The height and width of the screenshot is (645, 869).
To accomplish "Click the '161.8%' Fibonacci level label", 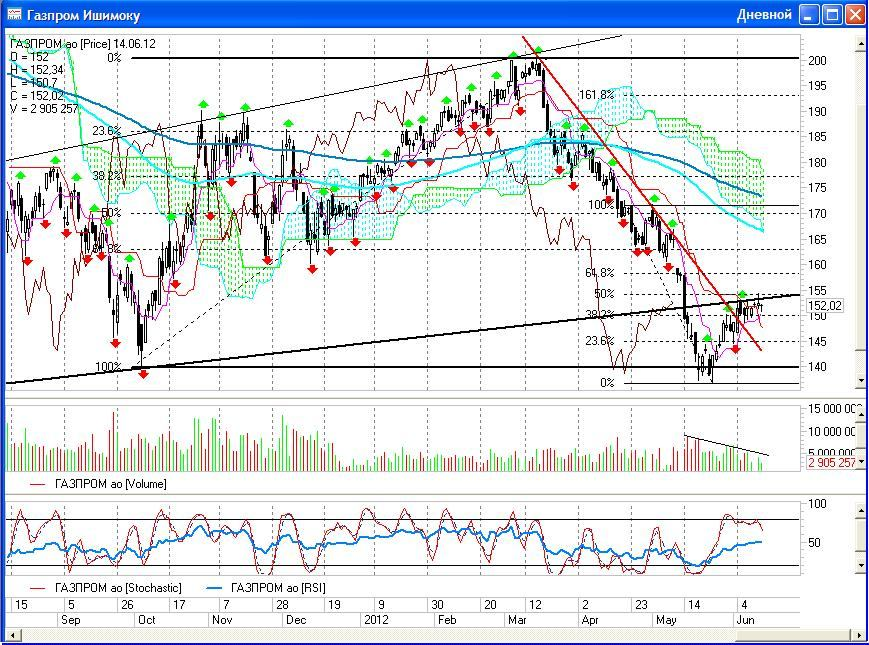I will (596, 95).
